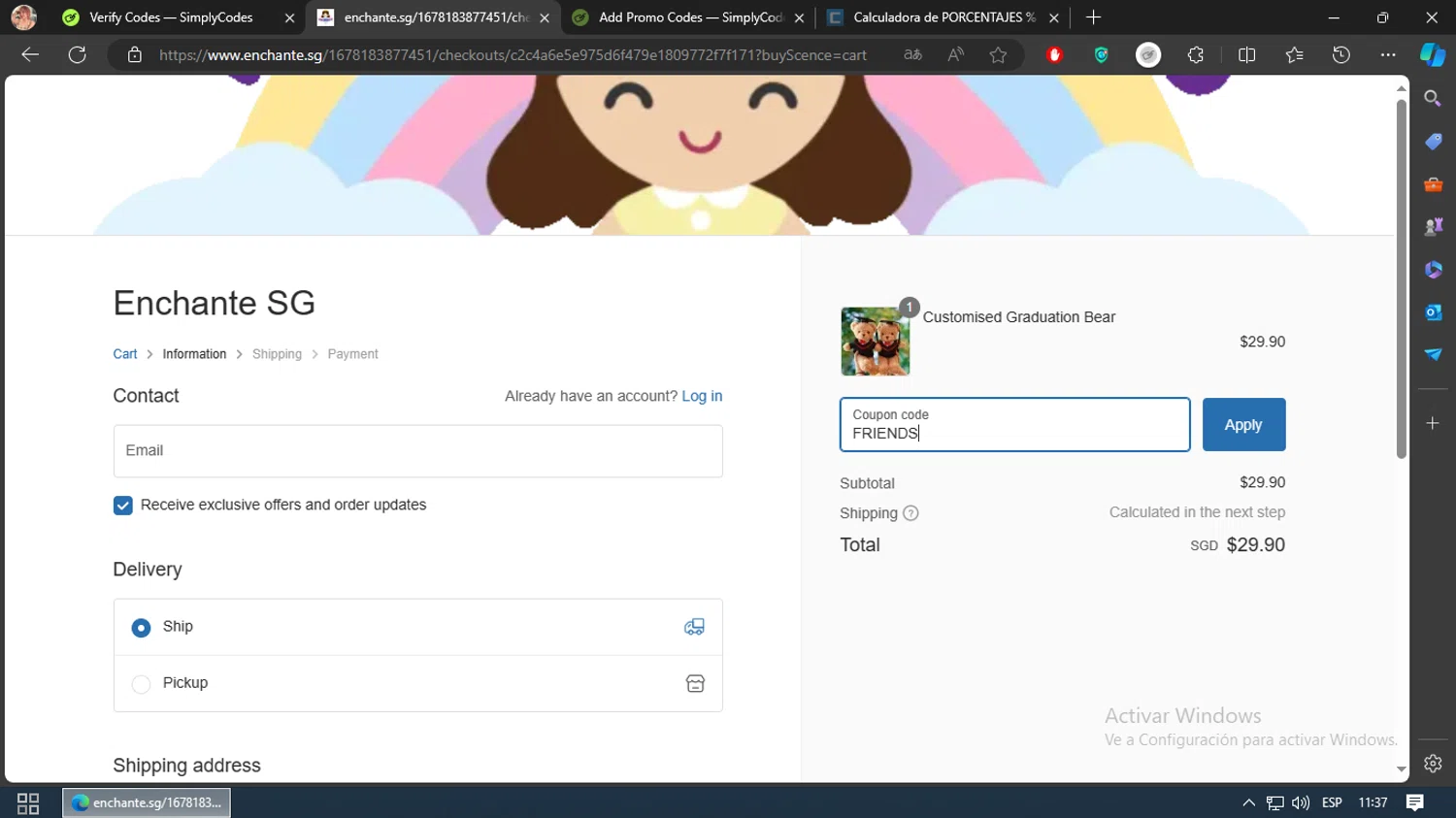Open the Favorites list icon
Image resolution: width=1456 pixels, height=818 pixels.
[x=1294, y=55]
